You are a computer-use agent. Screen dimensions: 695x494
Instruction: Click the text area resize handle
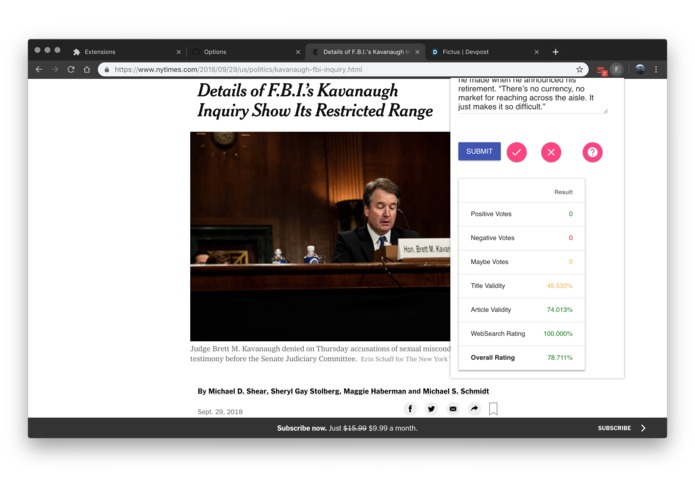click(605, 111)
